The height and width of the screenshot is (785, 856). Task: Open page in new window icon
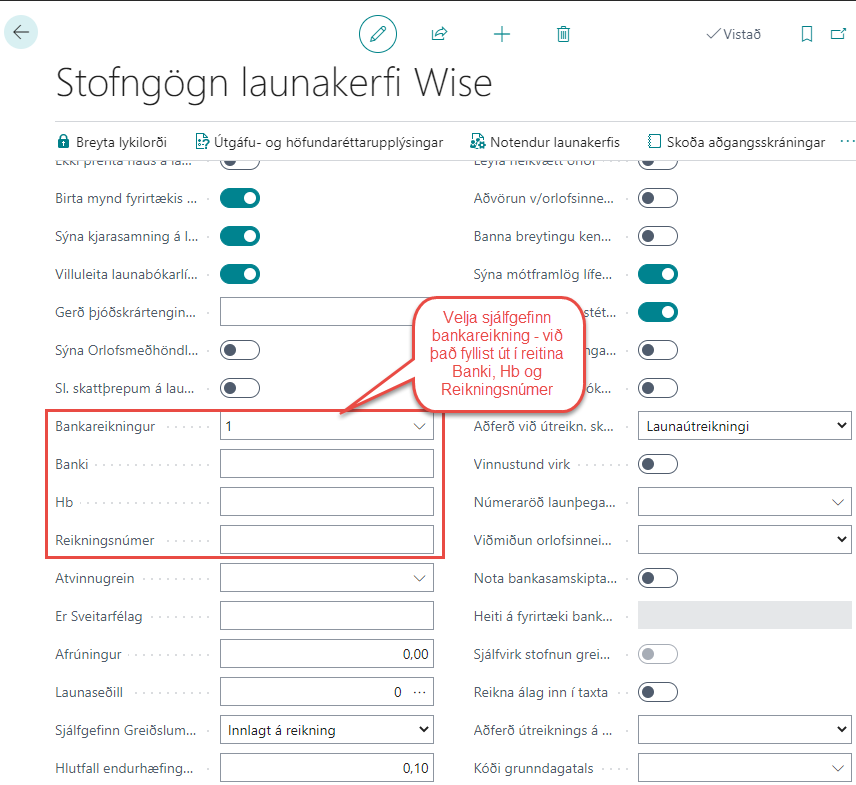pyautogui.click(x=838, y=34)
